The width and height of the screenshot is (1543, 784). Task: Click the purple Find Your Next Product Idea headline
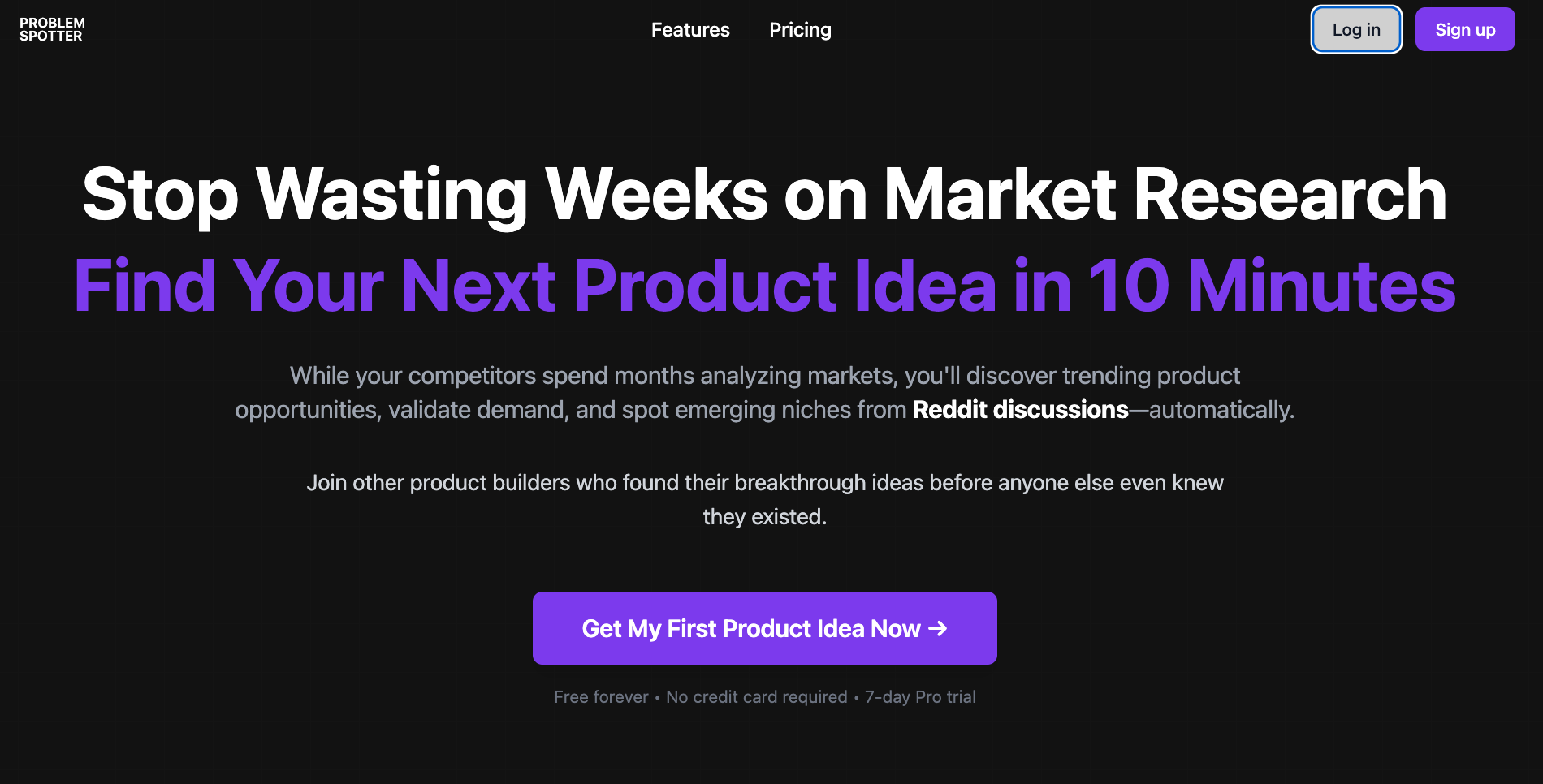click(764, 286)
